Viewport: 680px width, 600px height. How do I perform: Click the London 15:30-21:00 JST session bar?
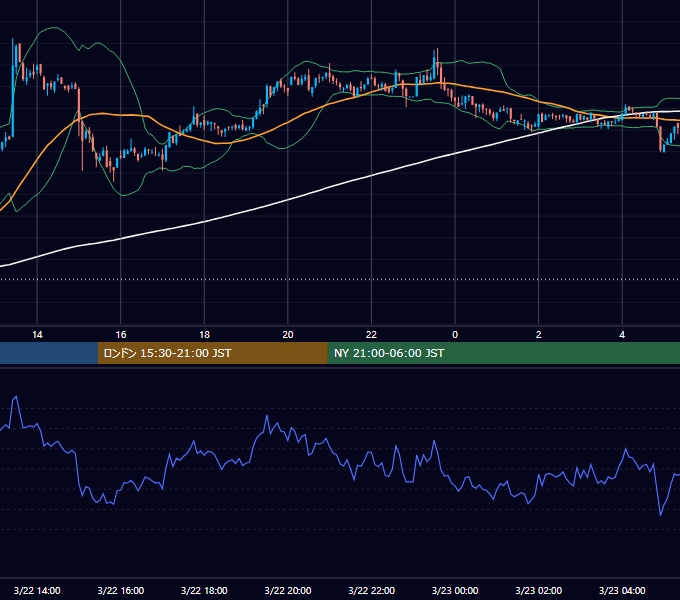(x=212, y=353)
